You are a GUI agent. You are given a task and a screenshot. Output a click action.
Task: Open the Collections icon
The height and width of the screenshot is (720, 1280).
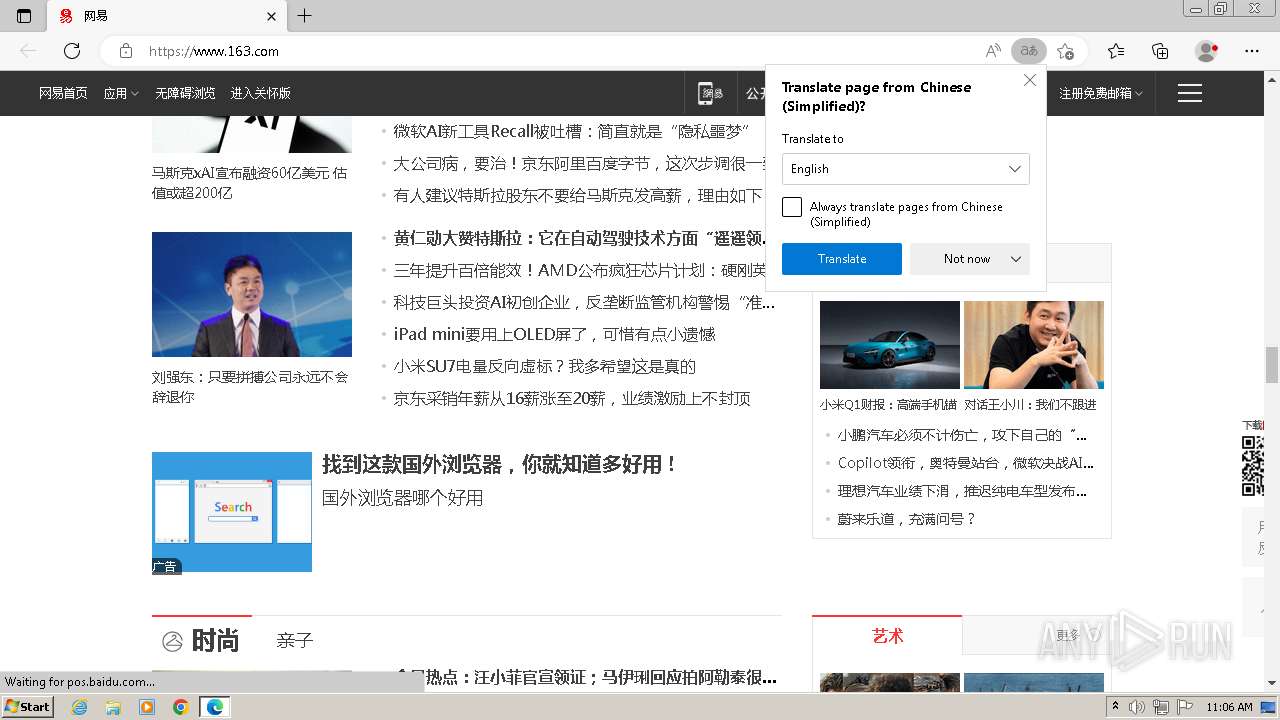click(1160, 51)
